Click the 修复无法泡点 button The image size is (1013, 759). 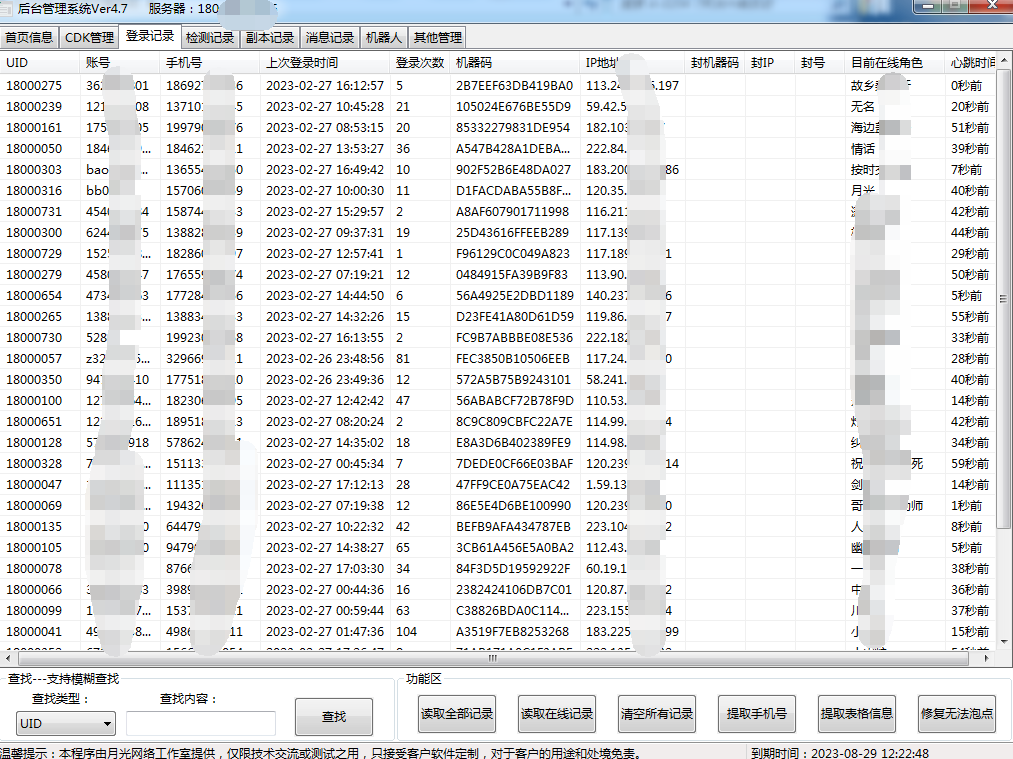coord(957,714)
